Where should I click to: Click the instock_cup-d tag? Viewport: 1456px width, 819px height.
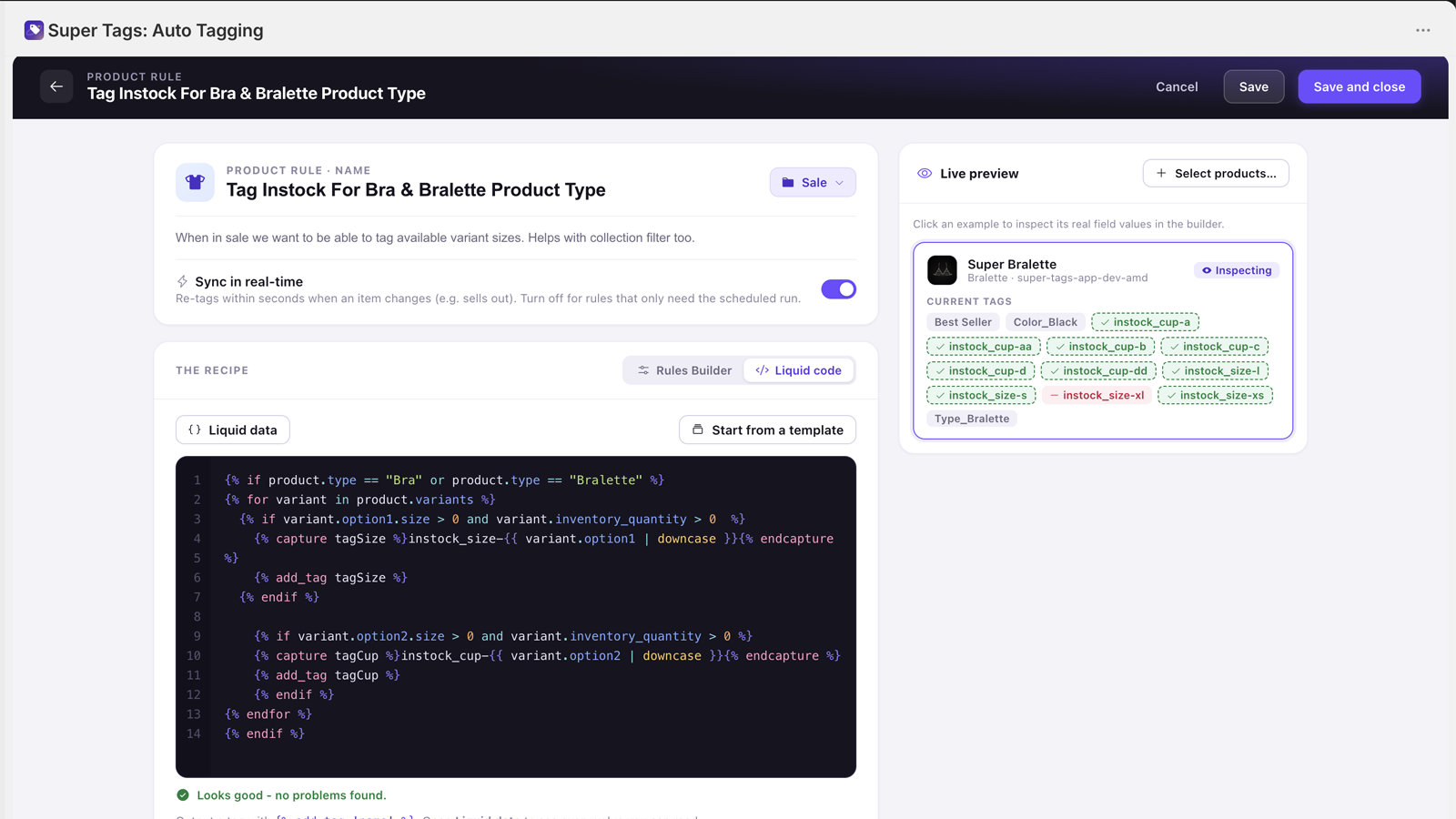pyautogui.click(x=980, y=371)
